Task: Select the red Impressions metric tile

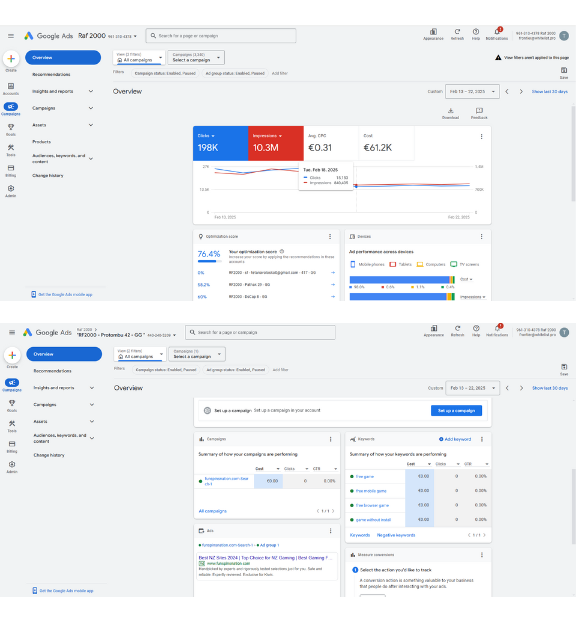Action: [x=276, y=143]
